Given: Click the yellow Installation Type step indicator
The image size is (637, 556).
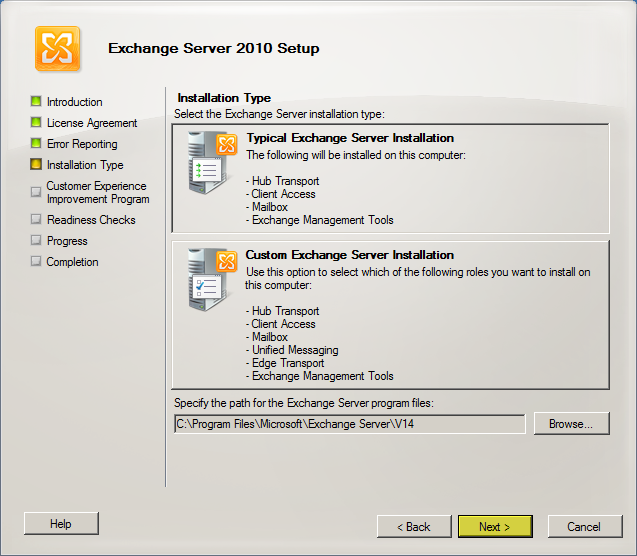Looking at the screenshot, I should tap(36, 164).
